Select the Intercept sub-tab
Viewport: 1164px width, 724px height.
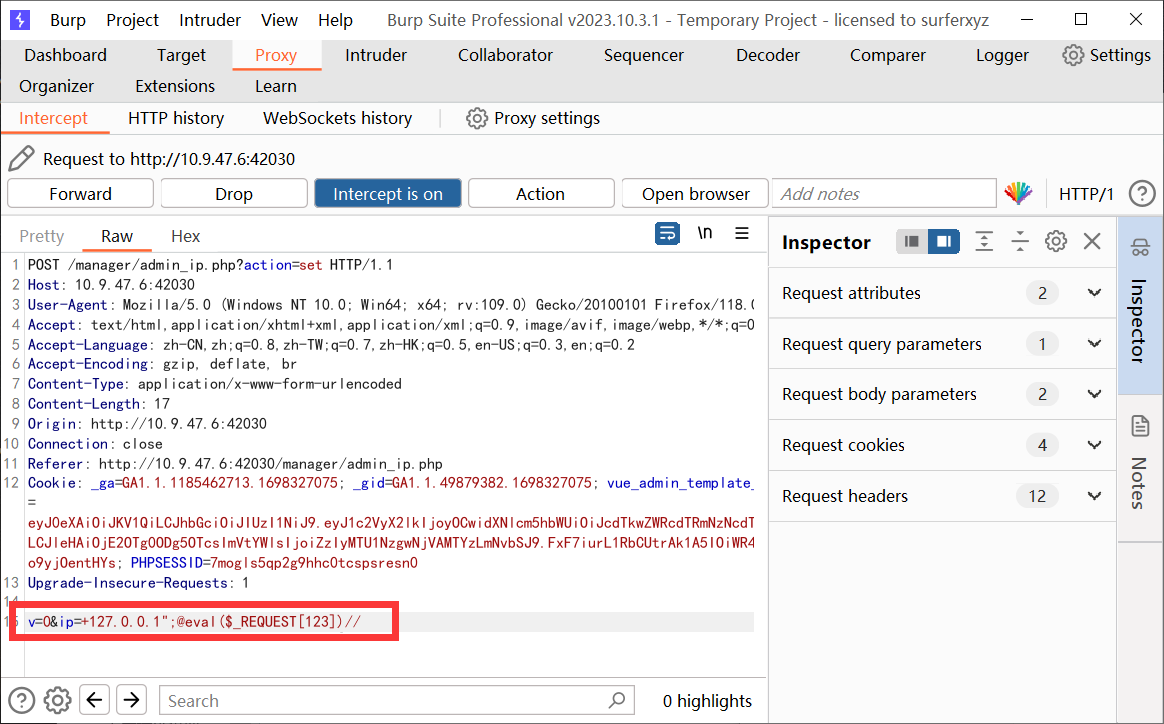(x=53, y=118)
